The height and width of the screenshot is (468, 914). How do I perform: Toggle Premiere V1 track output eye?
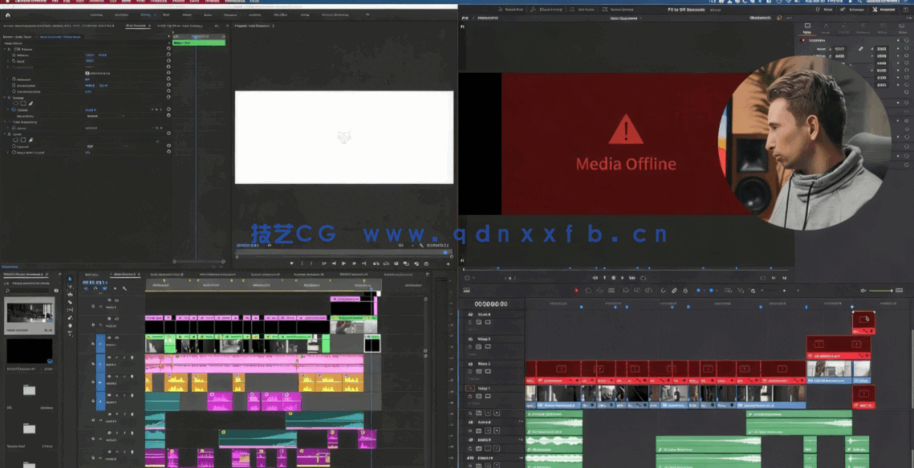[x=117, y=337]
